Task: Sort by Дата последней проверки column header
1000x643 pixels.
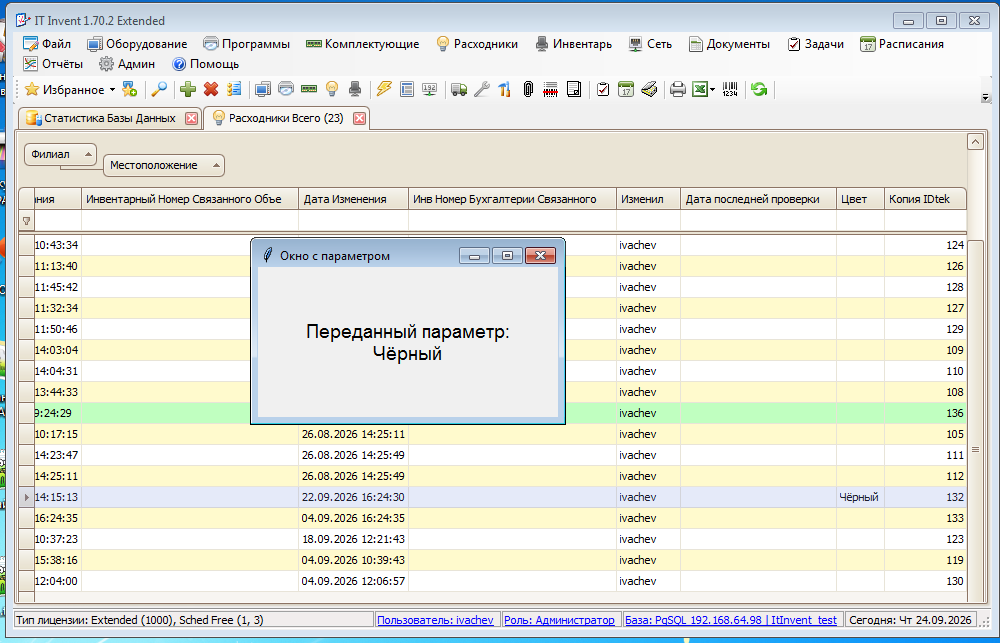Action: click(x=758, y=199)
